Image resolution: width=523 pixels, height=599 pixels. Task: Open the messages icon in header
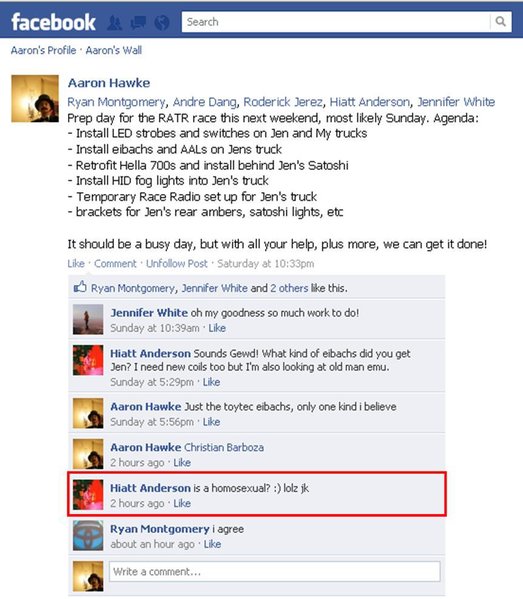138,23
